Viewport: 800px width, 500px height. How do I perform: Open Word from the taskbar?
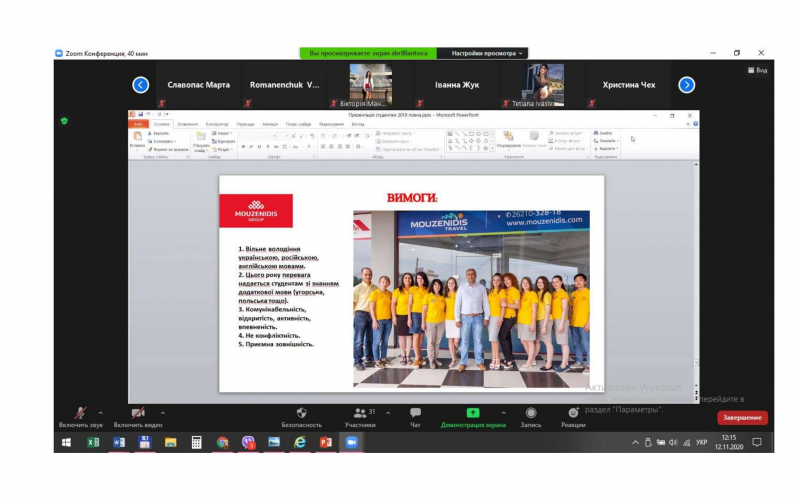[x=119, y=442]
